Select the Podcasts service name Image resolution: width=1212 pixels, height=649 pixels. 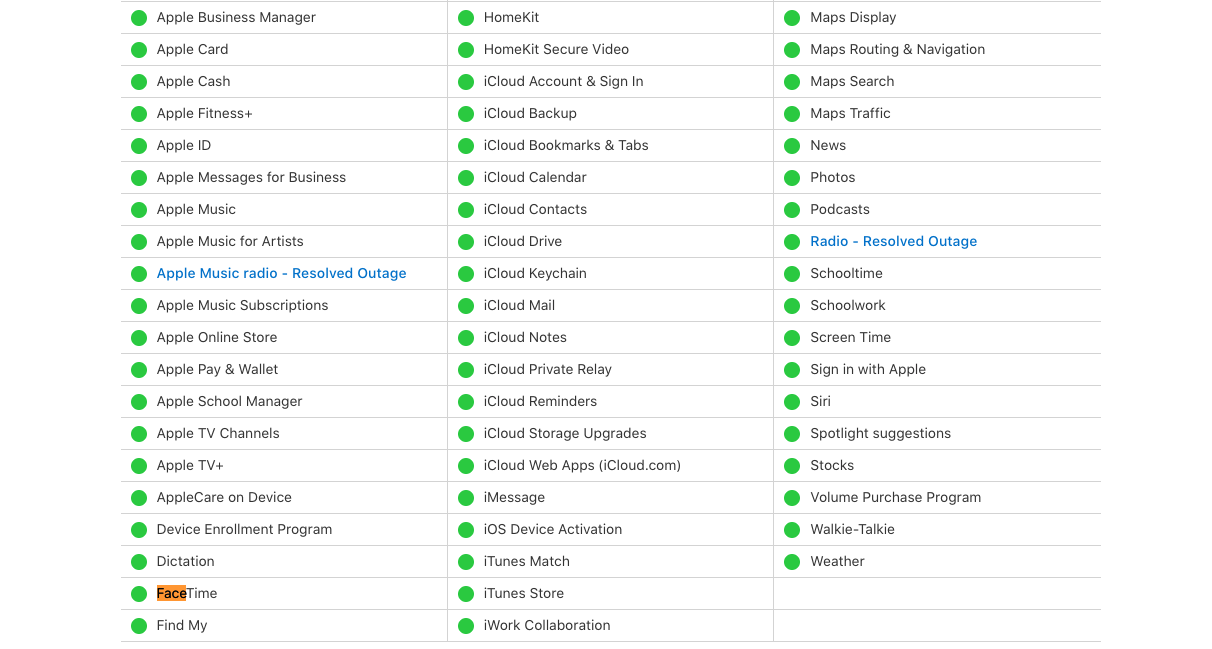click(840, 209)
